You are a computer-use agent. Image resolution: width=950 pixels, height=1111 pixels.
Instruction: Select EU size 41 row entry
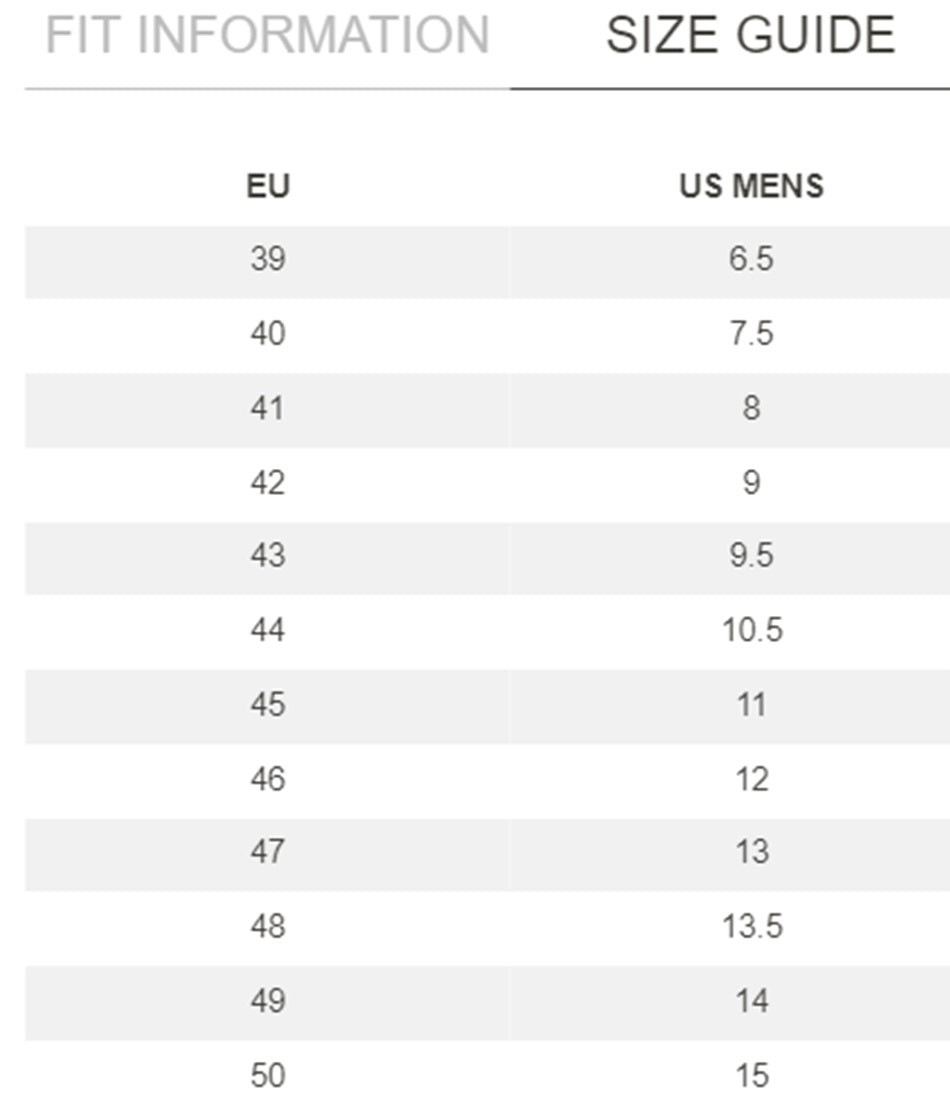click(268, 408)
